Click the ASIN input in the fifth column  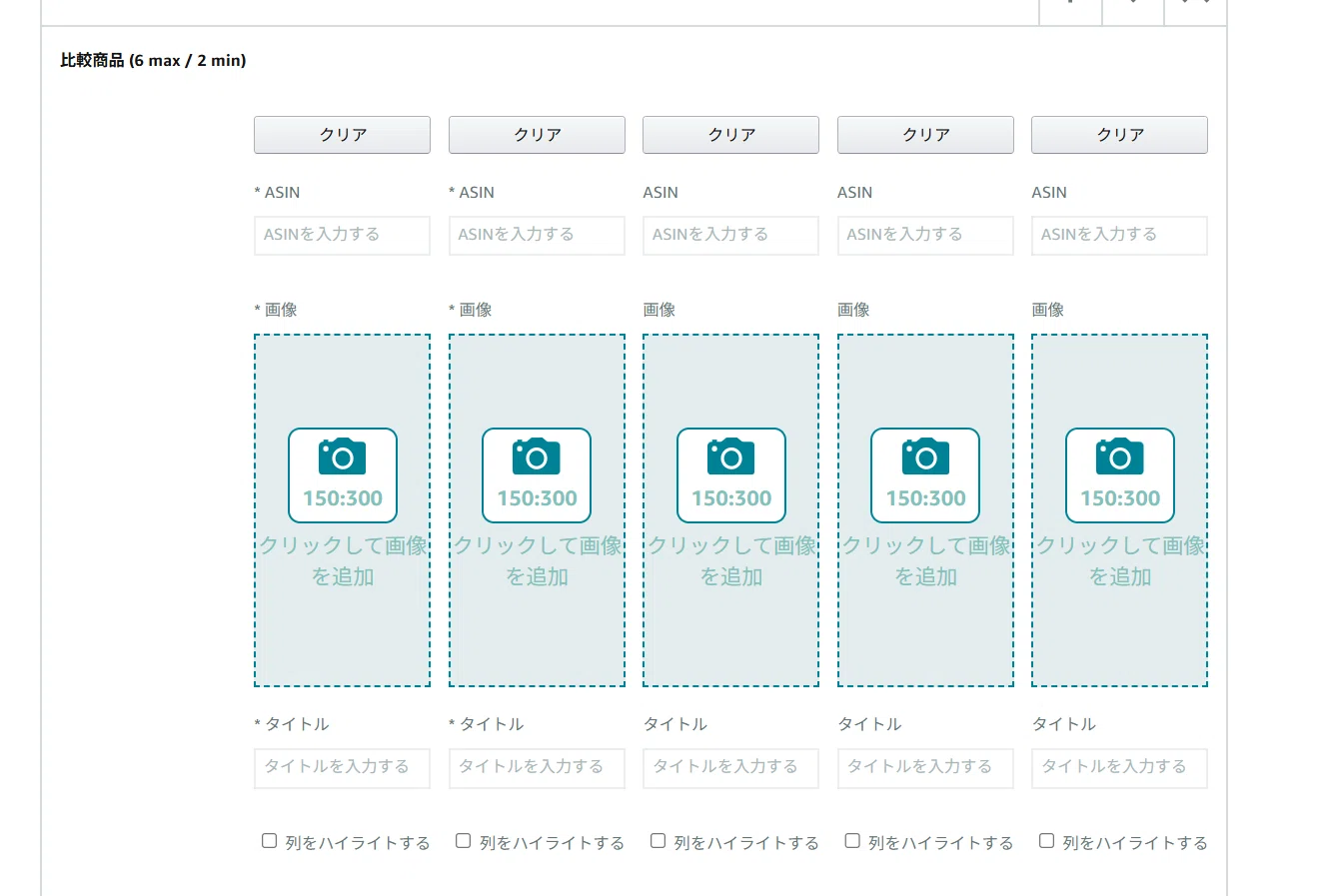pyautogui.click(x=1120, y=236)
